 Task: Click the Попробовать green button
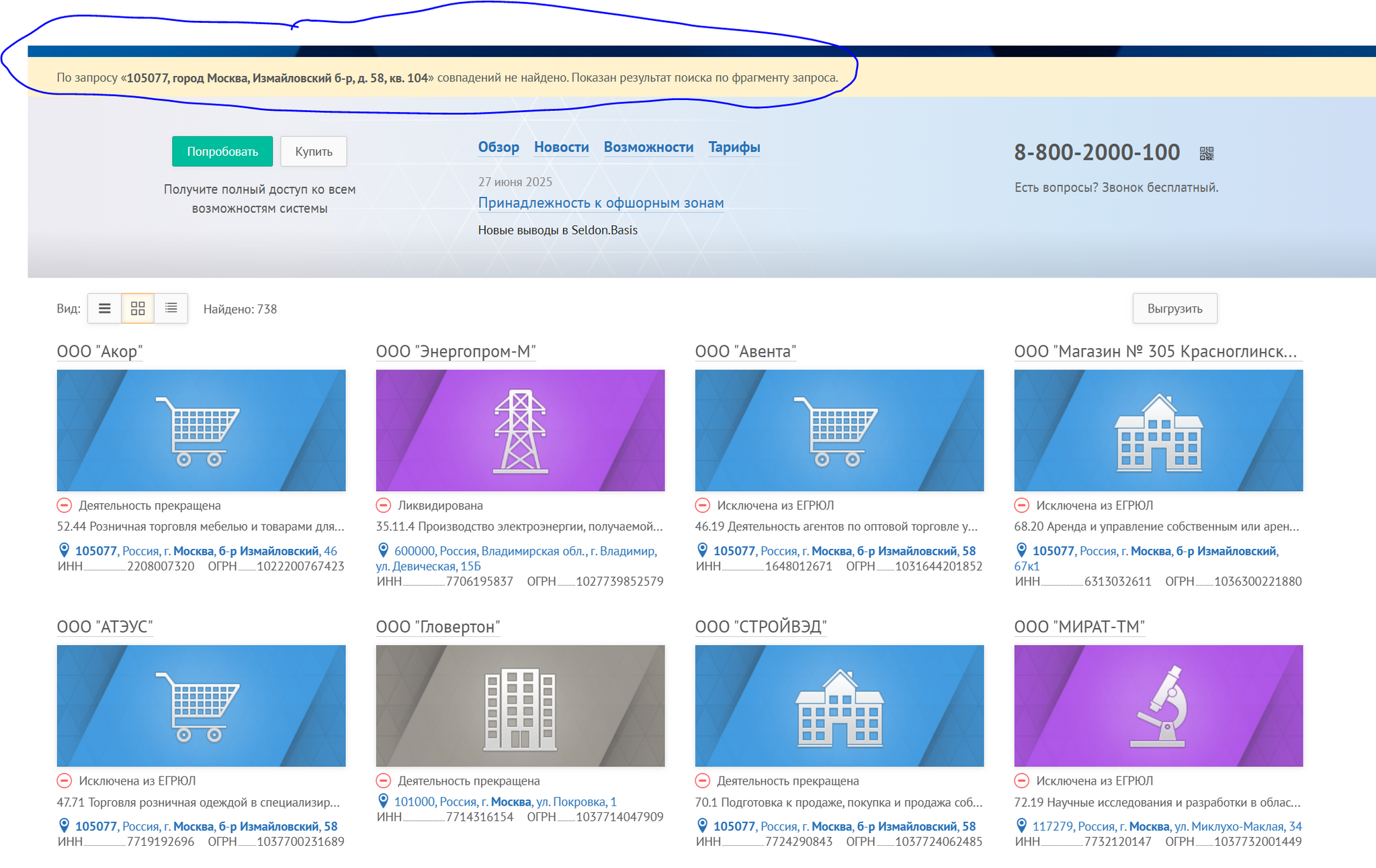tap(222, 151)
